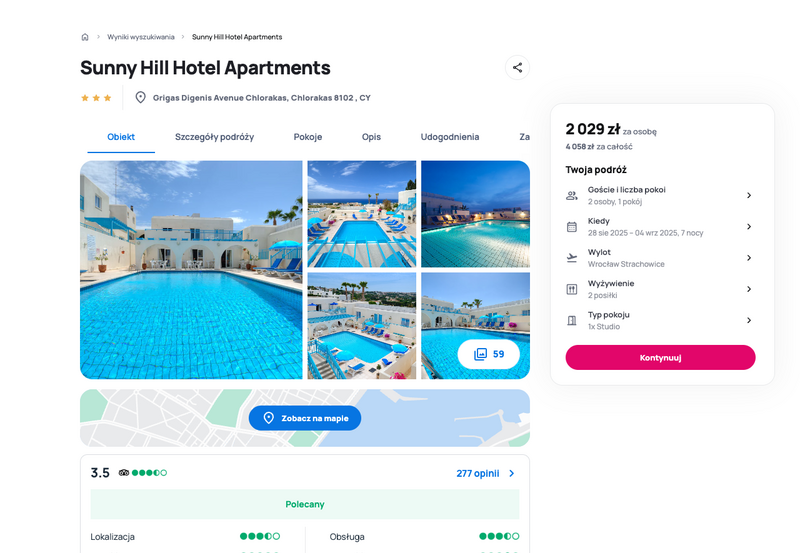Click the calendar icon next to Kiedy
This screenshot has height=553, width=800.
pyautogui.click(x=572, y=227)
